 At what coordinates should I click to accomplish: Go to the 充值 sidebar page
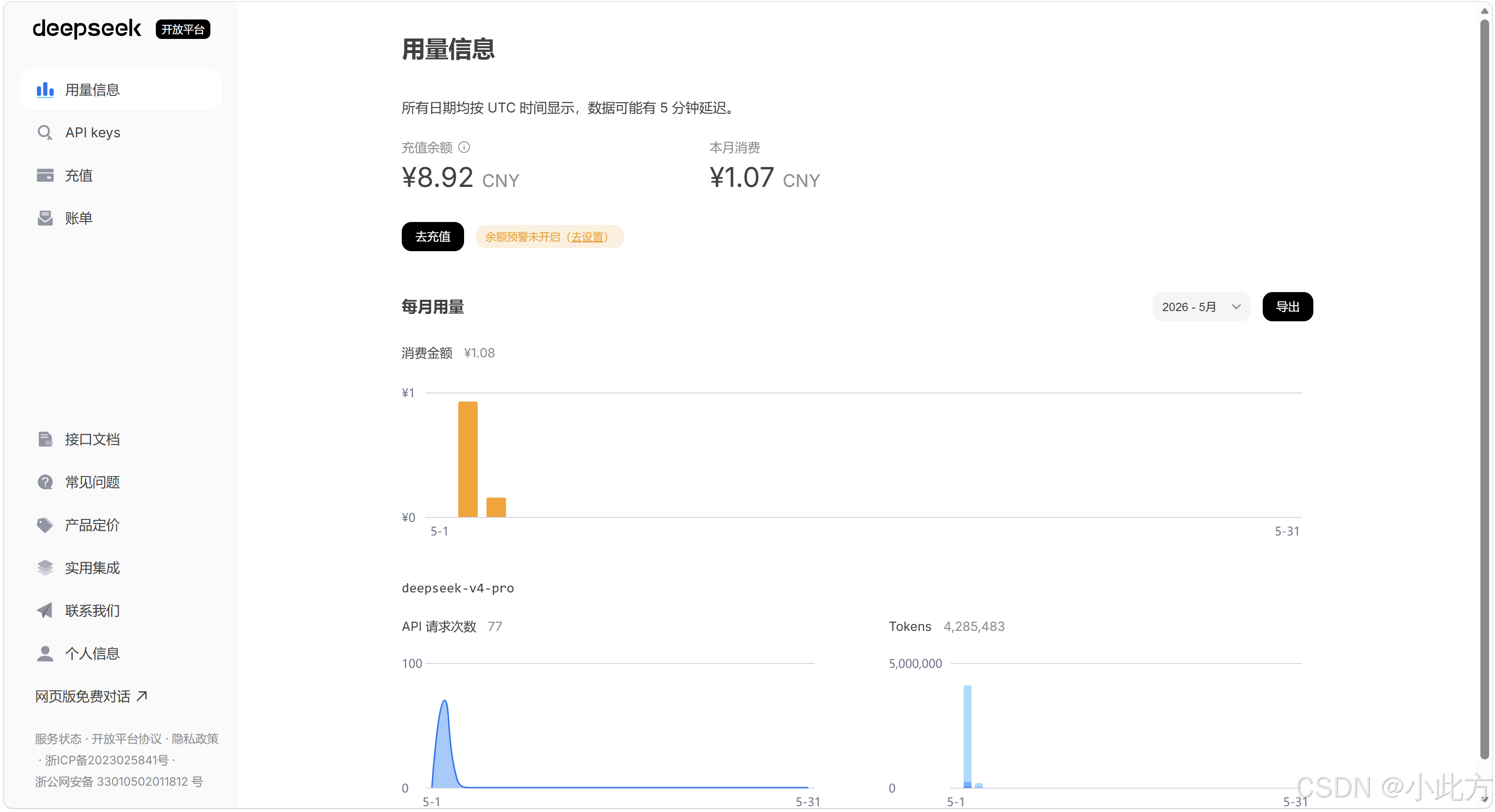coord(121,175)
